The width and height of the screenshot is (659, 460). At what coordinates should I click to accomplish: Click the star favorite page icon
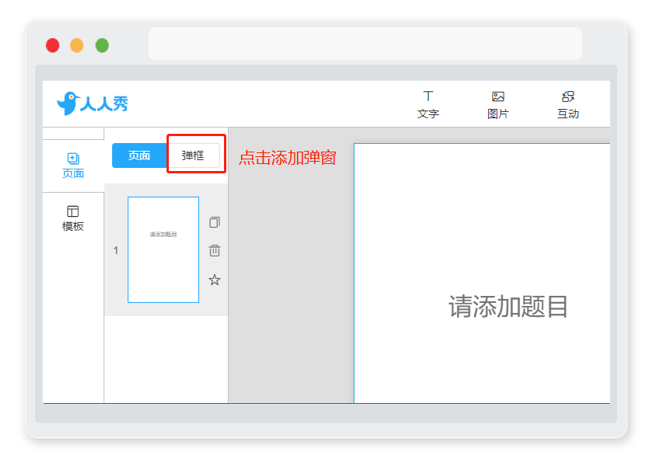[x=214, y=280]
